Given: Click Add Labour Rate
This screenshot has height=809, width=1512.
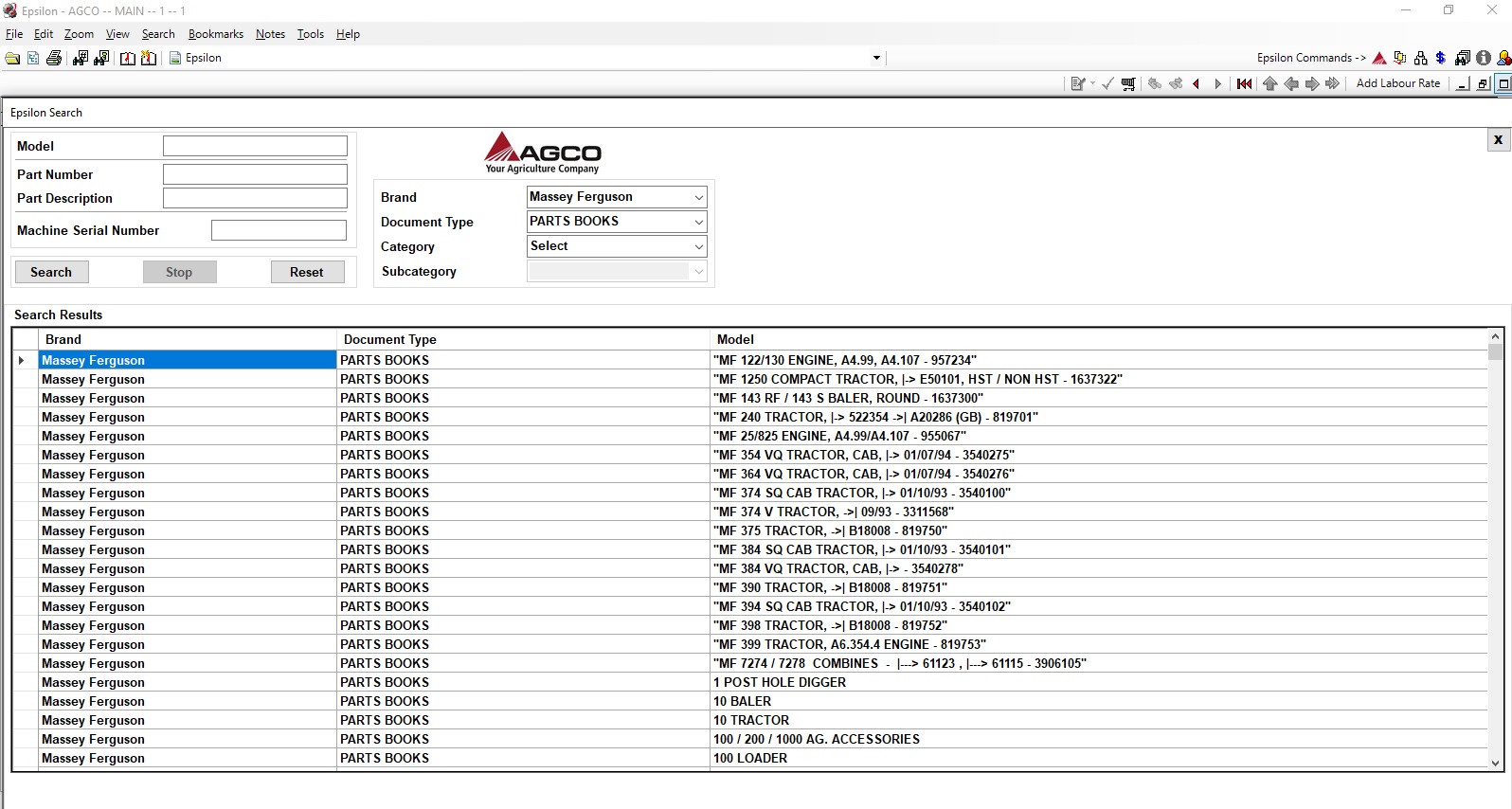Looking at the screenshot, I should [x=1398, y=83].
